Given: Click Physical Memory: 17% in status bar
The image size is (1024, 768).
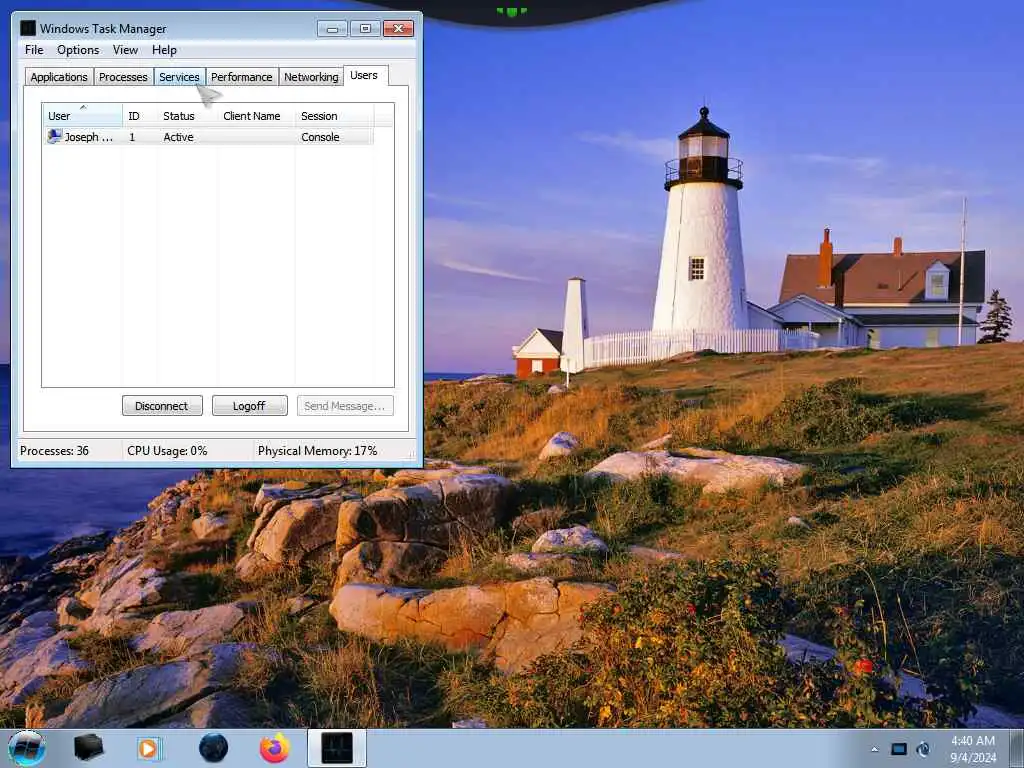Looking at the screenshot, I should pyautogui.click(x=317, y=451).
